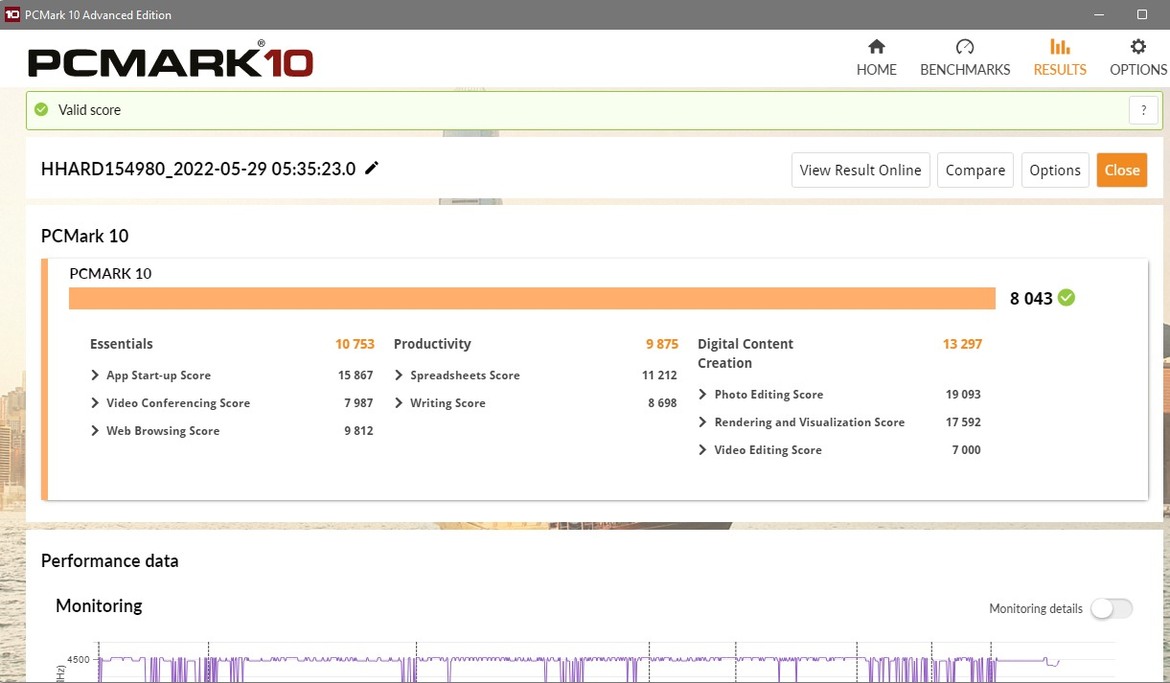Switch to the BENCHMARKS tab label
Image resolution: width=1170 pixels, height=683 pixels.
pyautogui.click(x=965, y=69)
